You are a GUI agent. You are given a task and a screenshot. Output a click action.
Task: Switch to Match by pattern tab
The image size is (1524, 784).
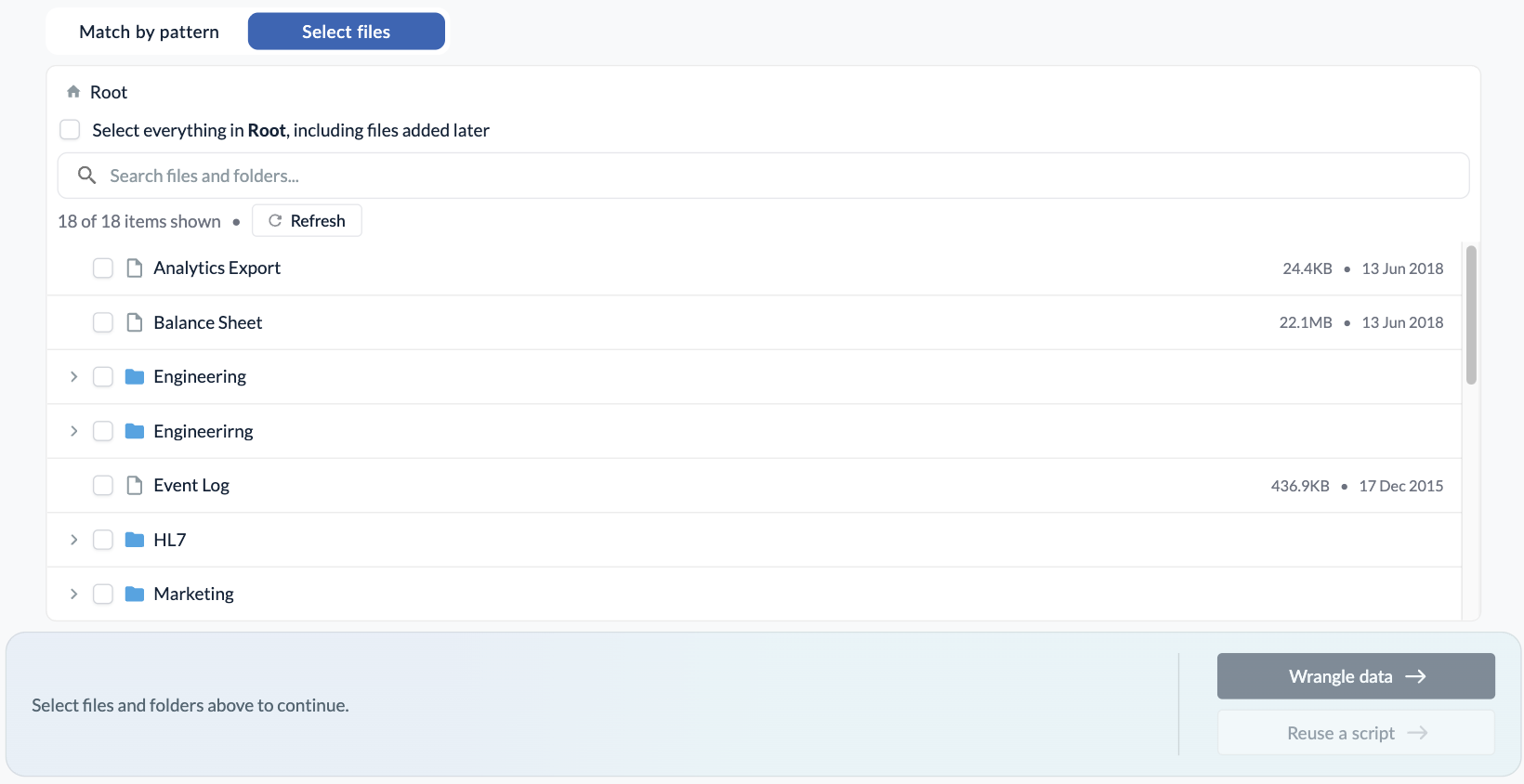[149, 32]
